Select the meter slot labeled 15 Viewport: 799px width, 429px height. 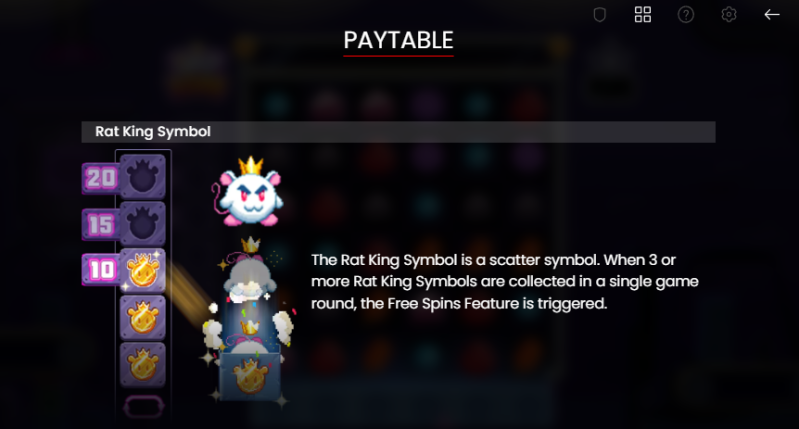(x=143, y=224)
